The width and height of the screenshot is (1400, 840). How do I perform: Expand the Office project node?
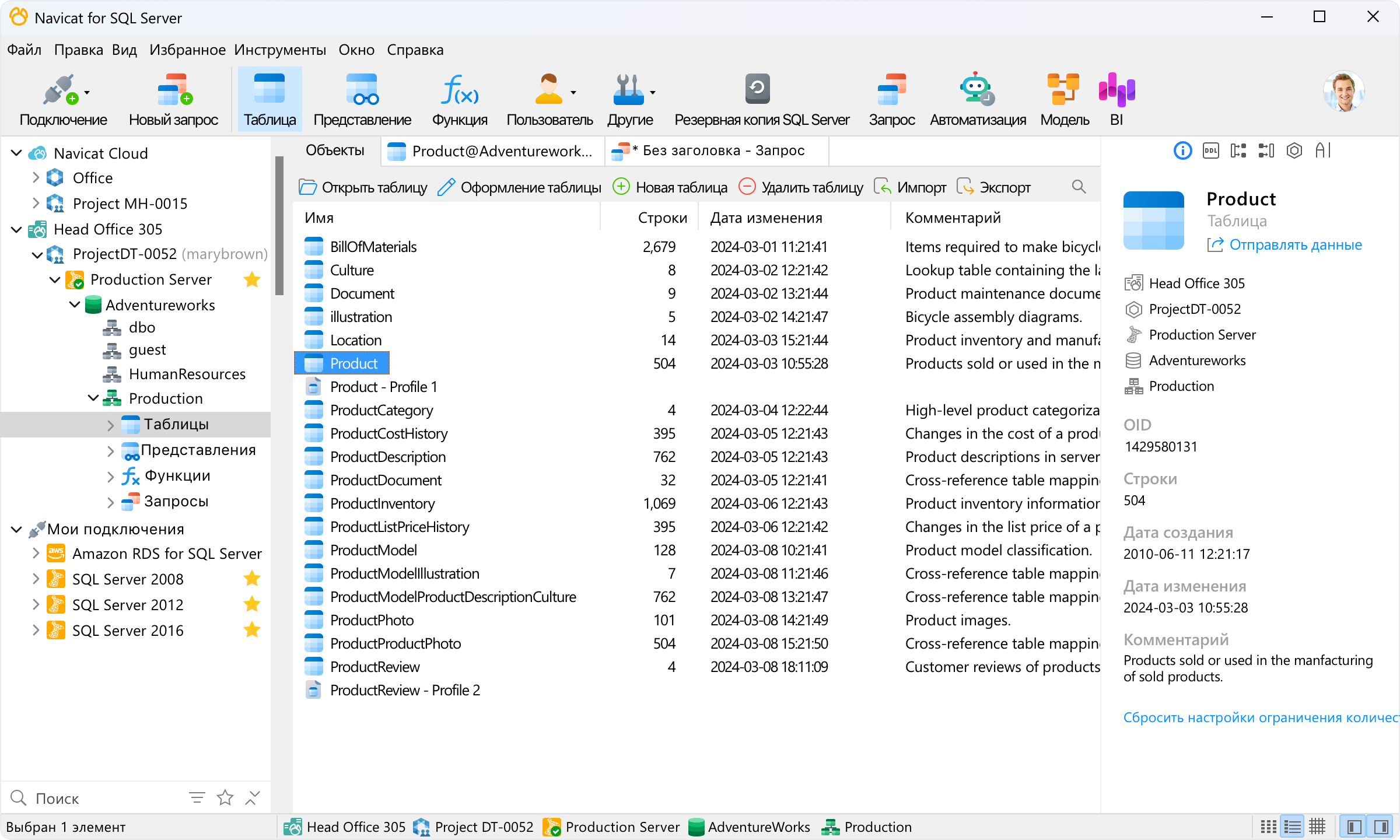pos(36,177)
